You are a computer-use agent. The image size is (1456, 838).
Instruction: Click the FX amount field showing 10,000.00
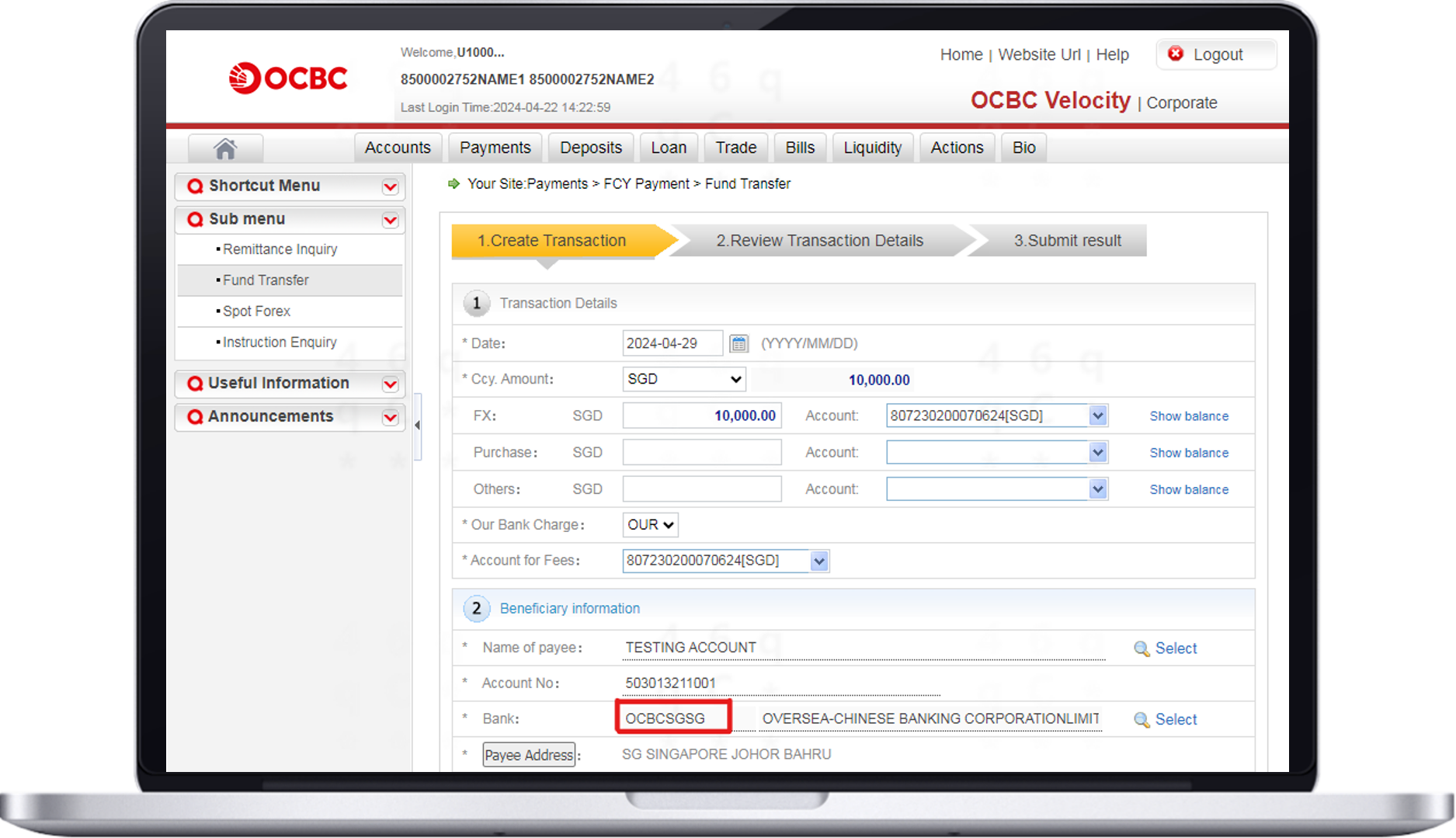point(702,416)
